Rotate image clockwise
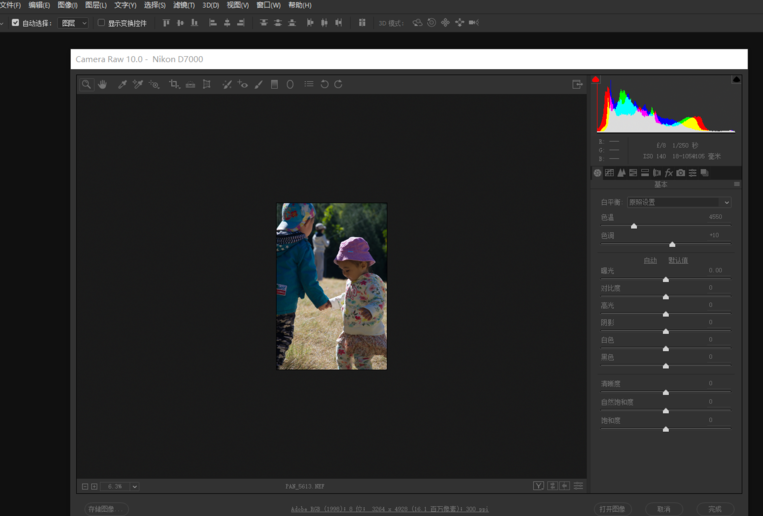 pos(339,85)
